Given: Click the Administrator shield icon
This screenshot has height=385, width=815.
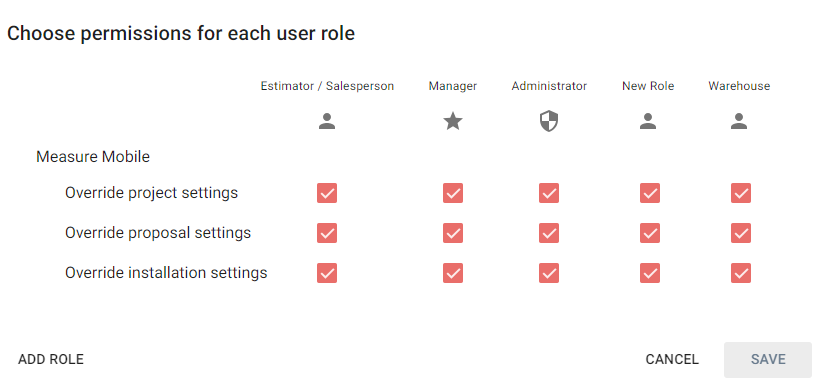Looking at the screenshot, I should pyautogui.click(x=549, y=122).
